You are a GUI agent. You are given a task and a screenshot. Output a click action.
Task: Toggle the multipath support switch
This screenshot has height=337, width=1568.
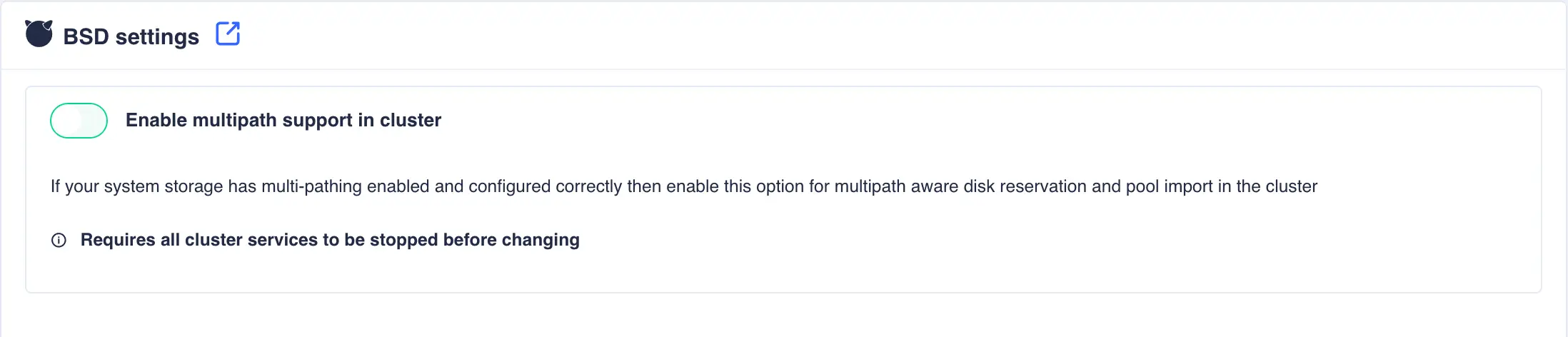click(79, 121)
